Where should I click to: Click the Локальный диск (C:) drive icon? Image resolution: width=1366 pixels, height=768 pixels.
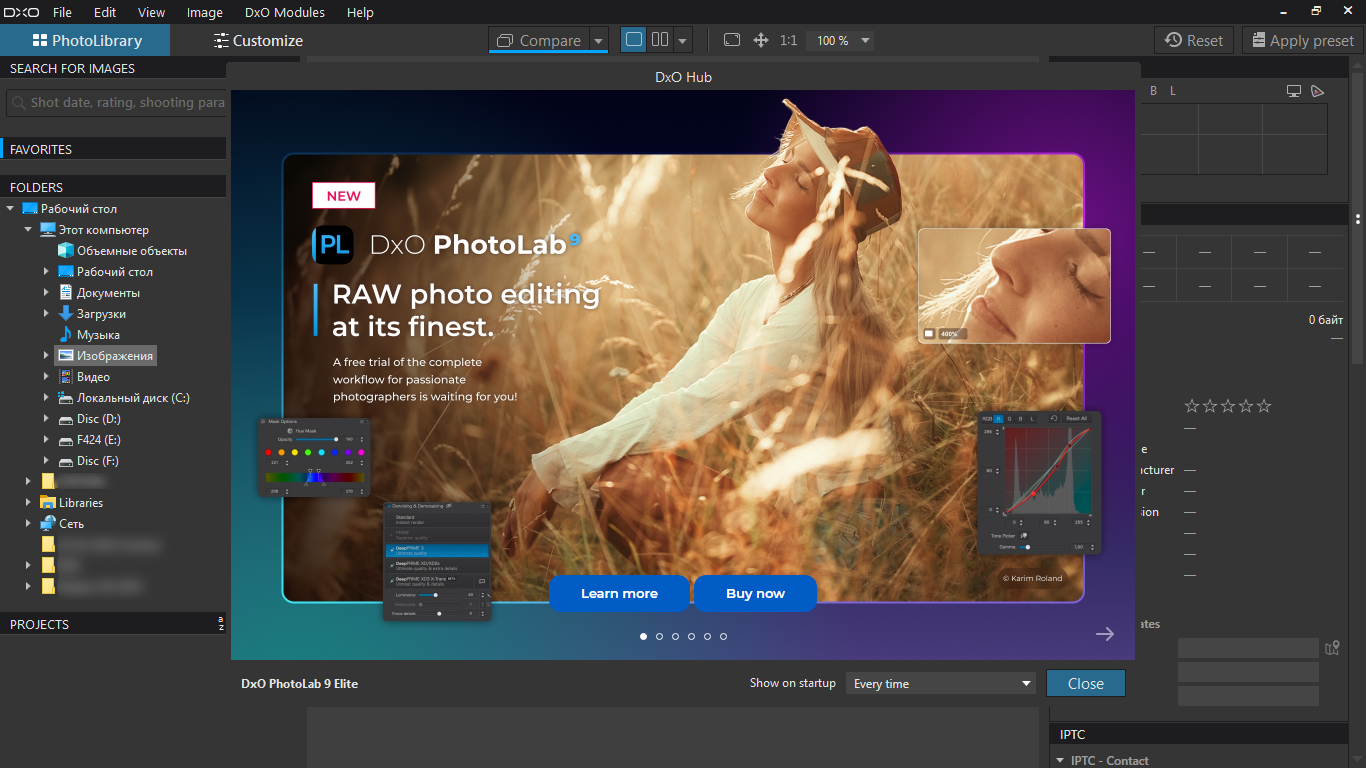point(66,397)
